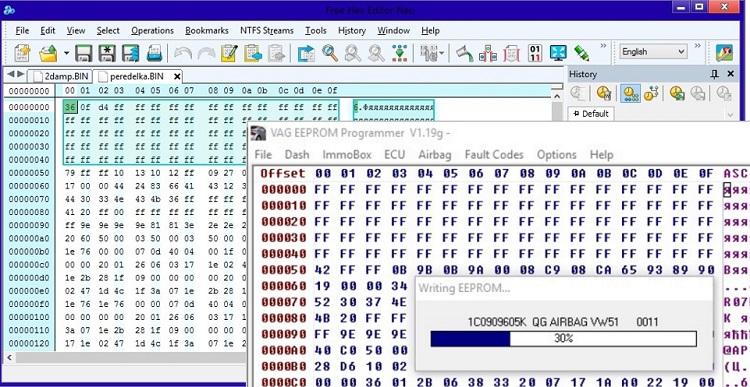Close the peredelka.BIN tab
750x387 pixels.
(177, 77)
